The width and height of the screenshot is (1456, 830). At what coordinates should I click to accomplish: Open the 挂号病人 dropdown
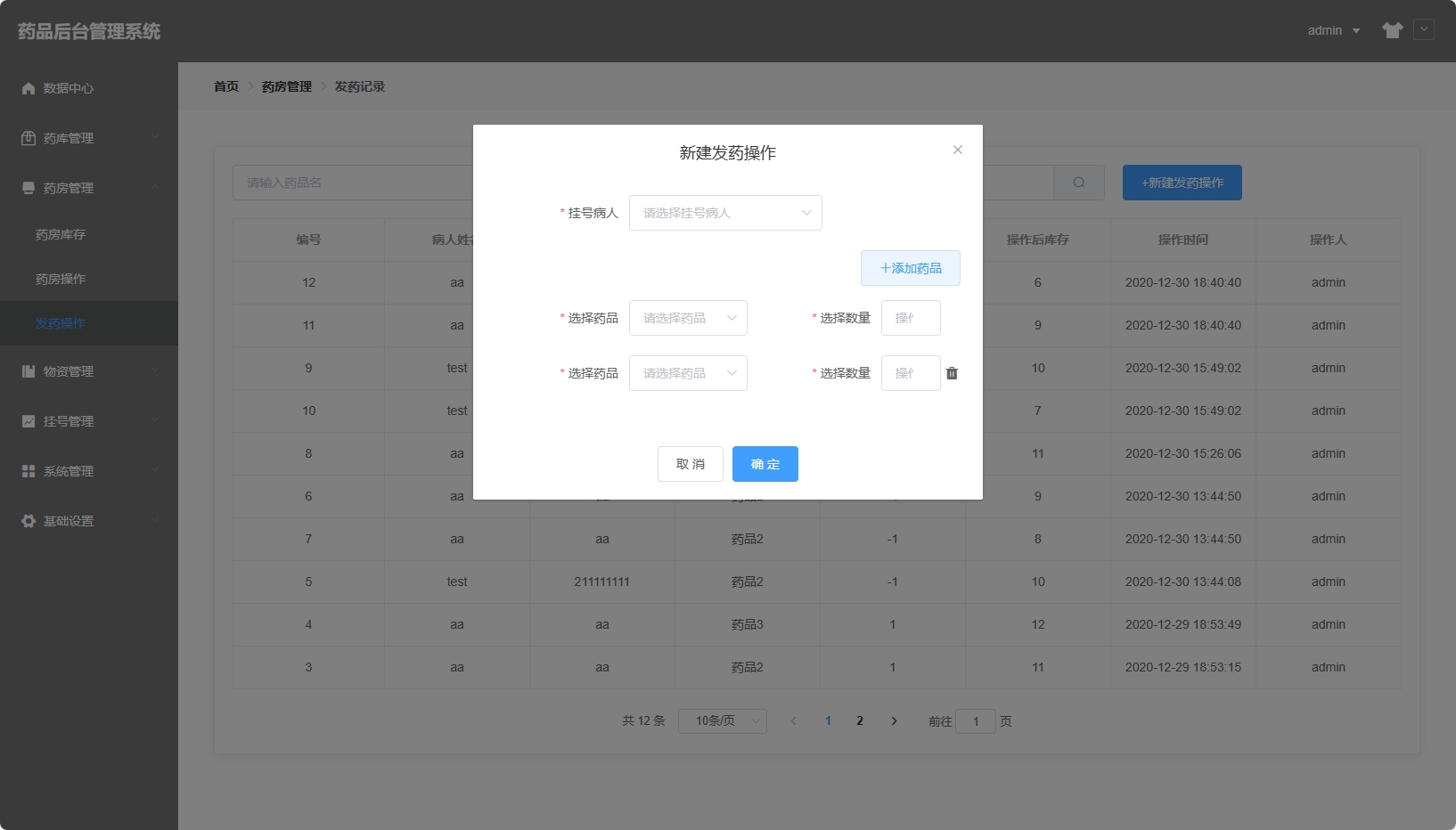point(725,213)
